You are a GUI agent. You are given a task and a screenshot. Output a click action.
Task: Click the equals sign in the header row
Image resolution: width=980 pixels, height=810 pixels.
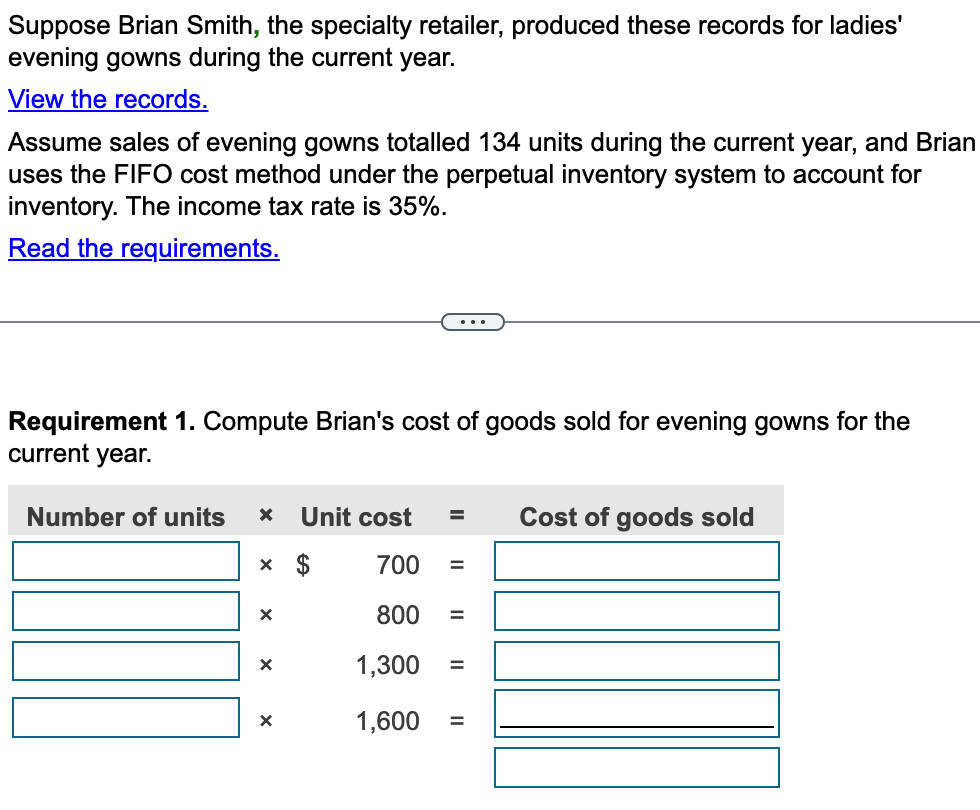(456, 517)
